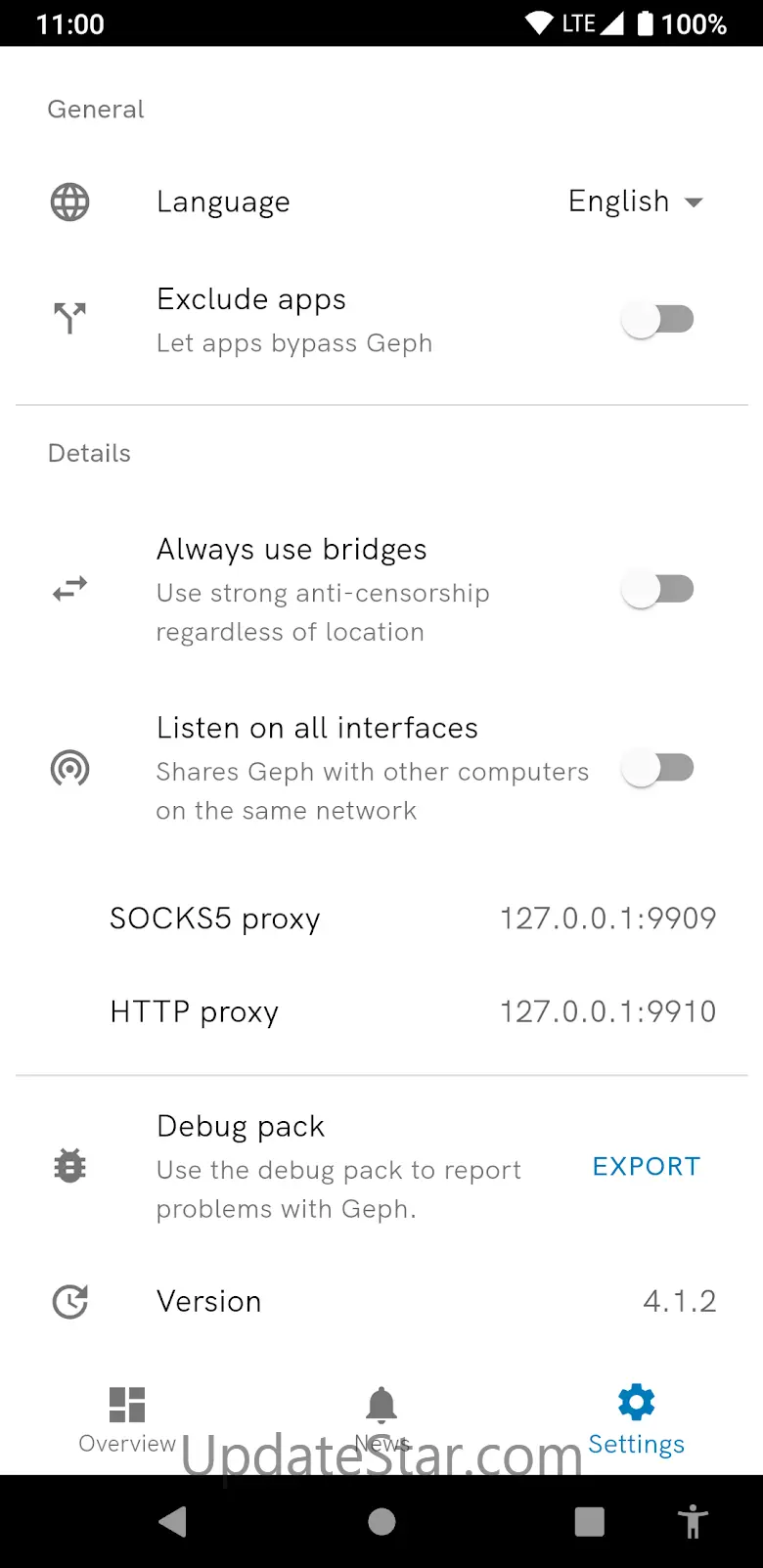The image size is (763, 1568).
Task: Select the Settings tab
Action: pos(636,1418)
